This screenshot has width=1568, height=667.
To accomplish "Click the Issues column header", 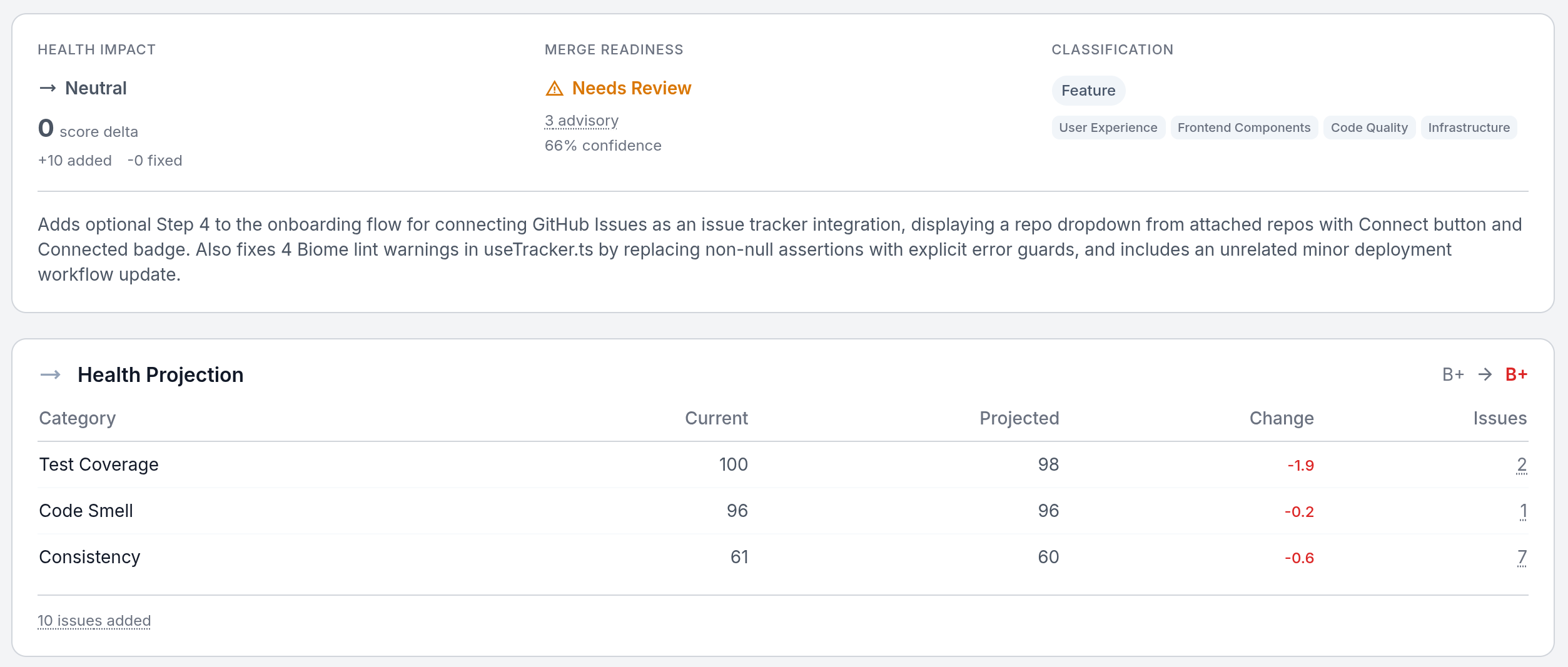I will pyautogui.click(x=1499, y=418).
